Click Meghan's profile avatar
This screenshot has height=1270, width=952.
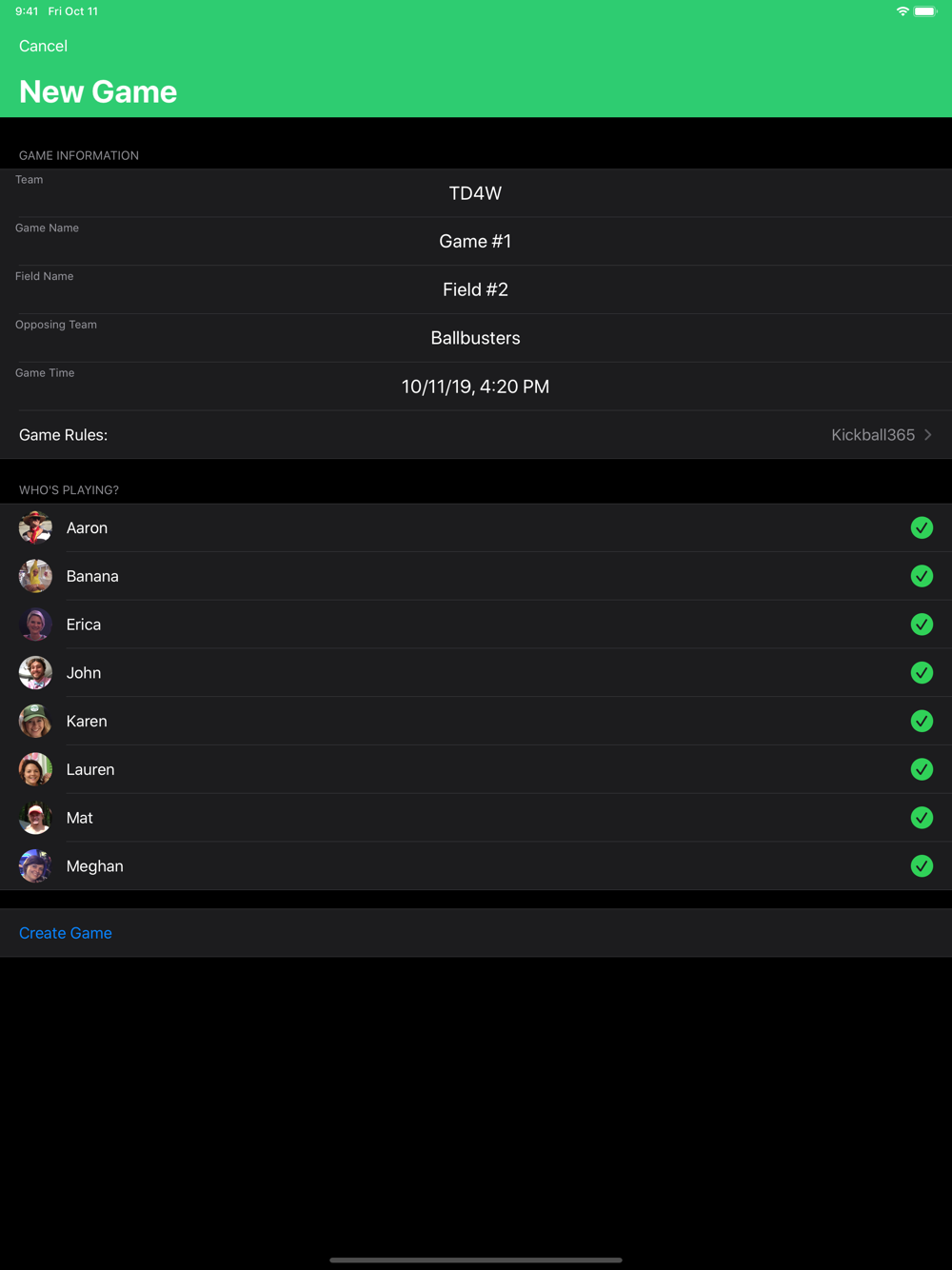pos(35,866)
